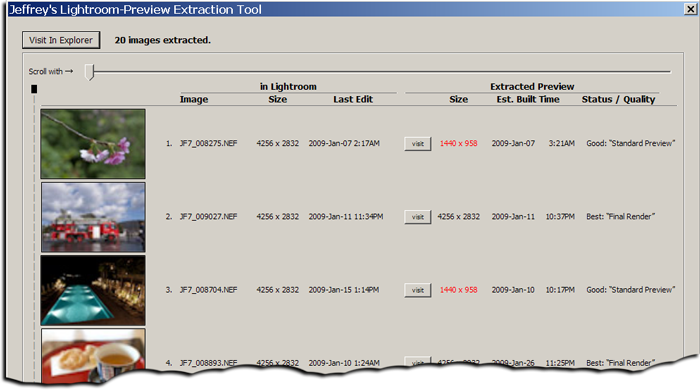
Task: Close the Preview Extraction Tool window
Action: pyautogui.click(x=690, y=9)
